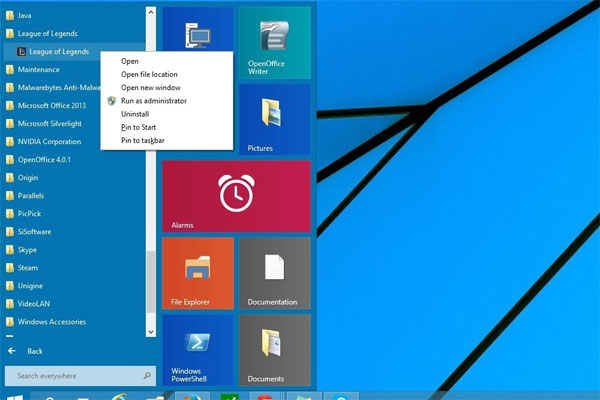Viewport: 600px width, 400px height.
Task: Expand the Windows Accessories folder
Action: [52, 322]
